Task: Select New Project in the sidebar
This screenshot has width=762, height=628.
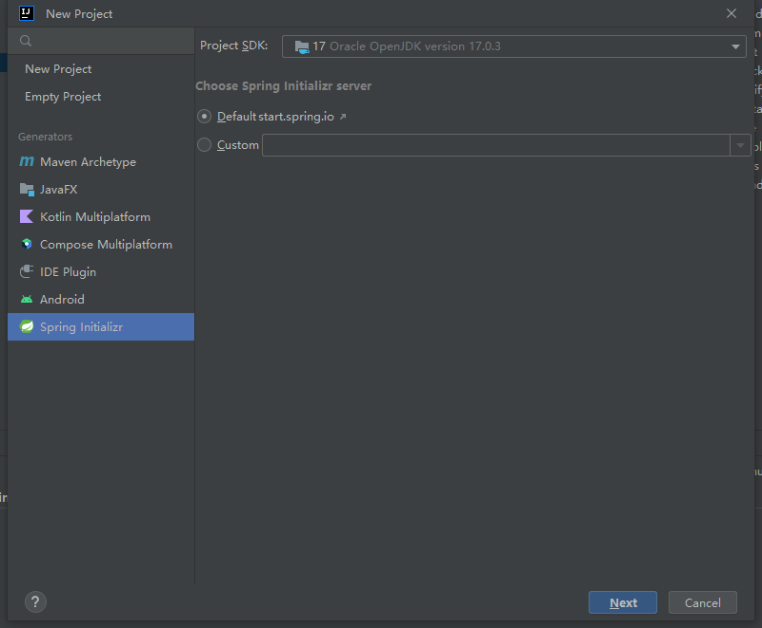Action: coord(101,69)
